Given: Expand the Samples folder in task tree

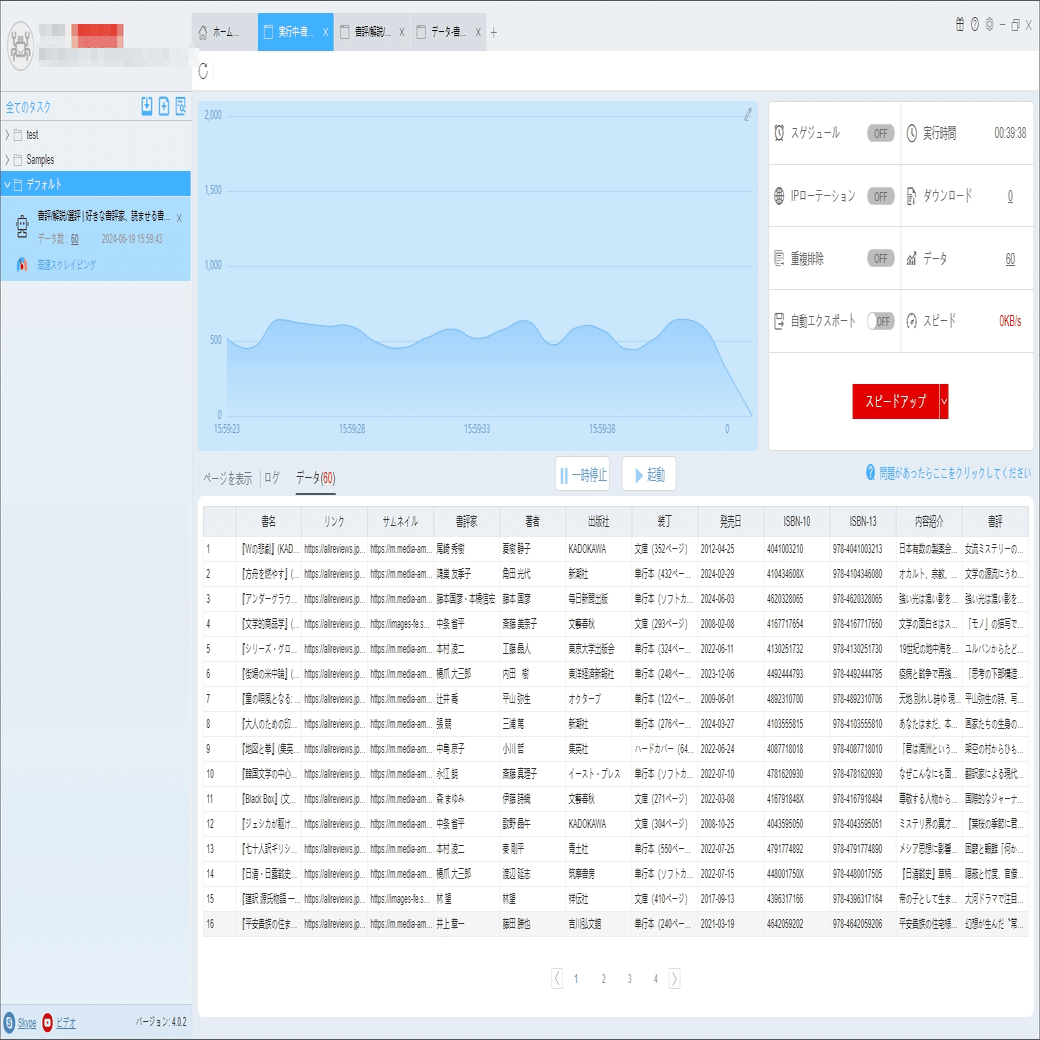Looking at the screenshot, I should pyautogui.click(x=7, y=160).
